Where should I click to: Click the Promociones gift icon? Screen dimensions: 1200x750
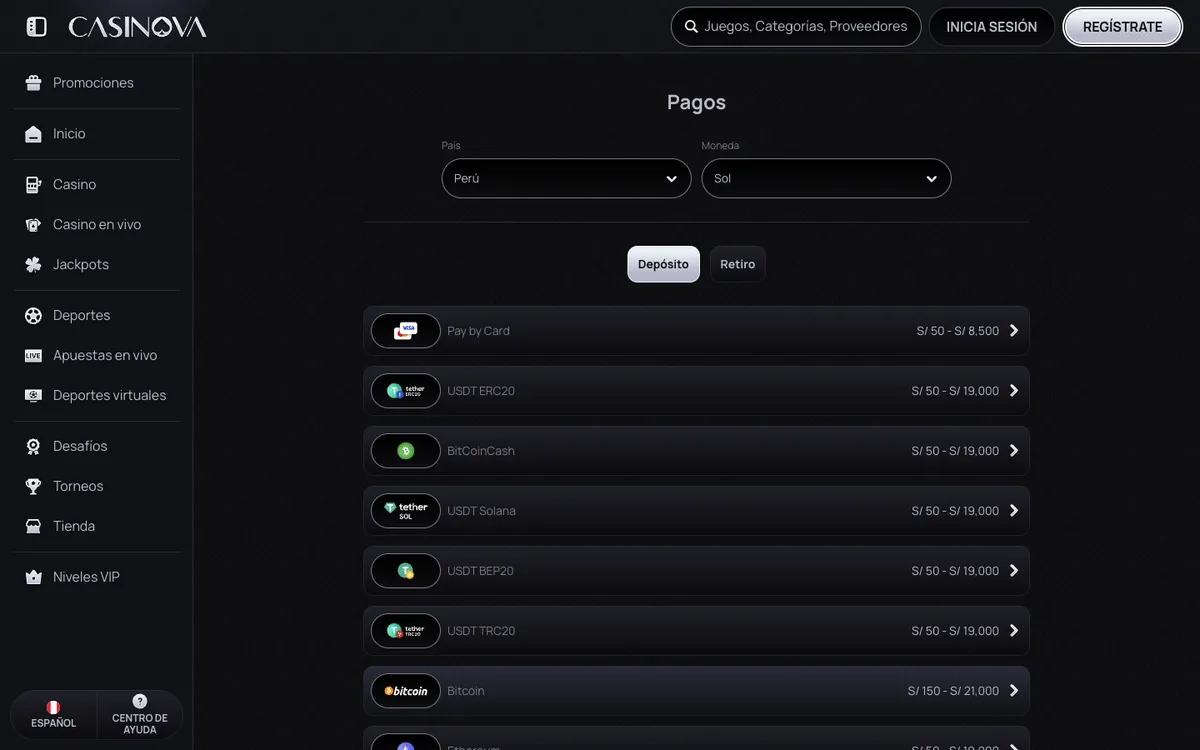point(33,83)
